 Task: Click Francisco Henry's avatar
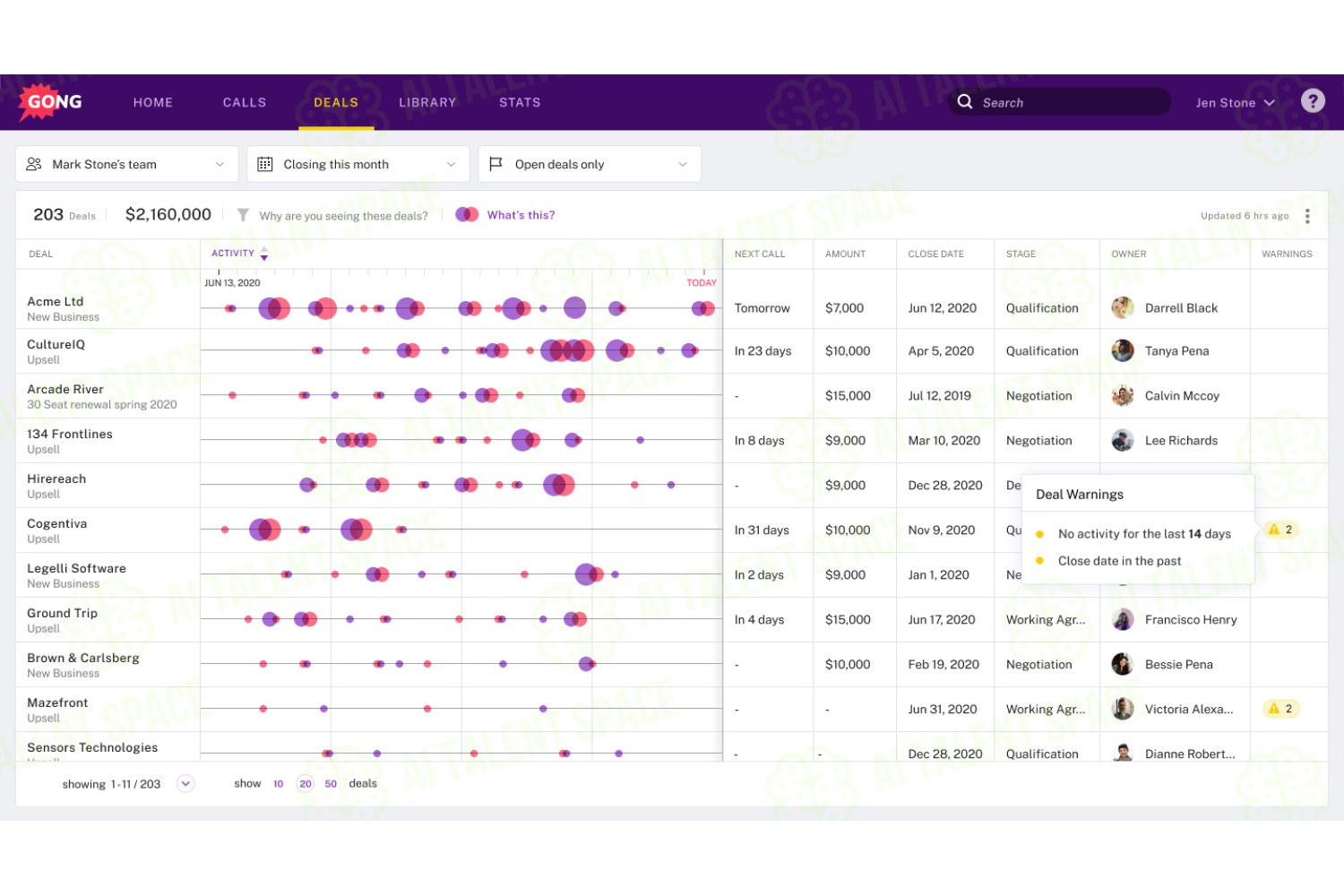coord(1123,619)
